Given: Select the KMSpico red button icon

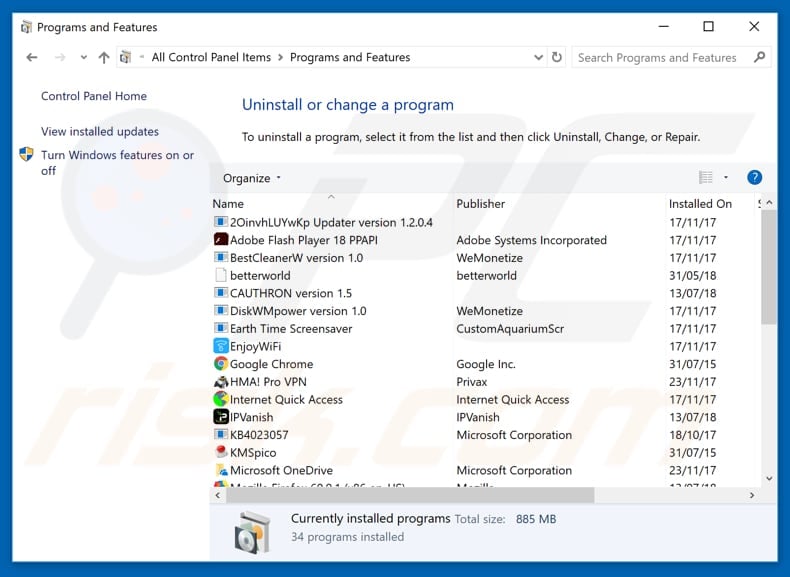Looking at the screenshot, I should click(x=221, y=452).
